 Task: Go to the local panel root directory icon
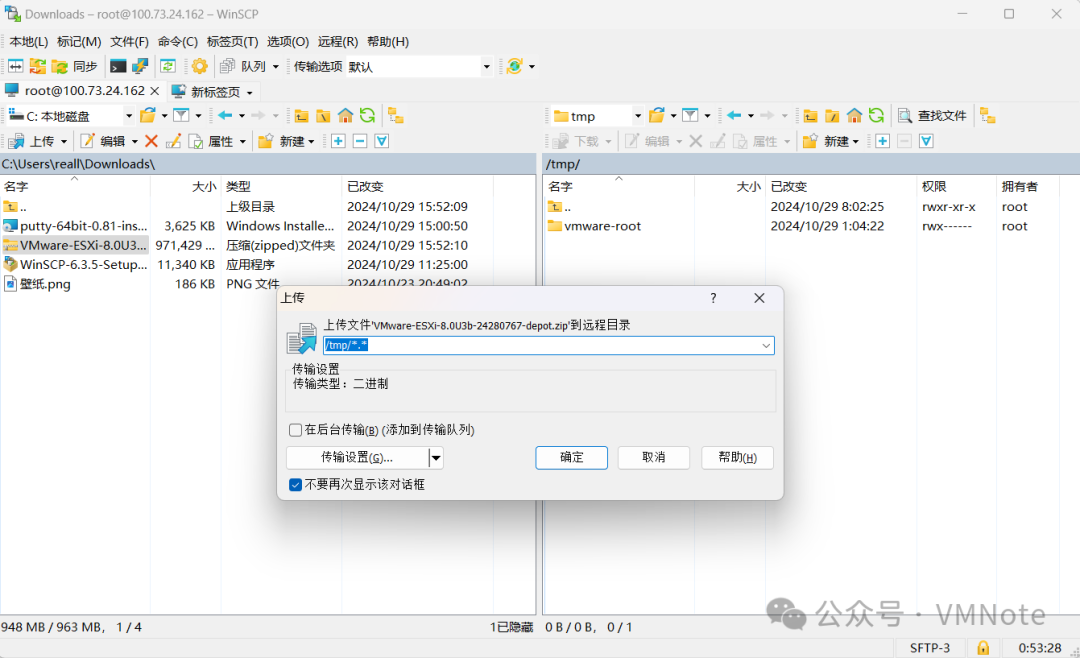323,116
